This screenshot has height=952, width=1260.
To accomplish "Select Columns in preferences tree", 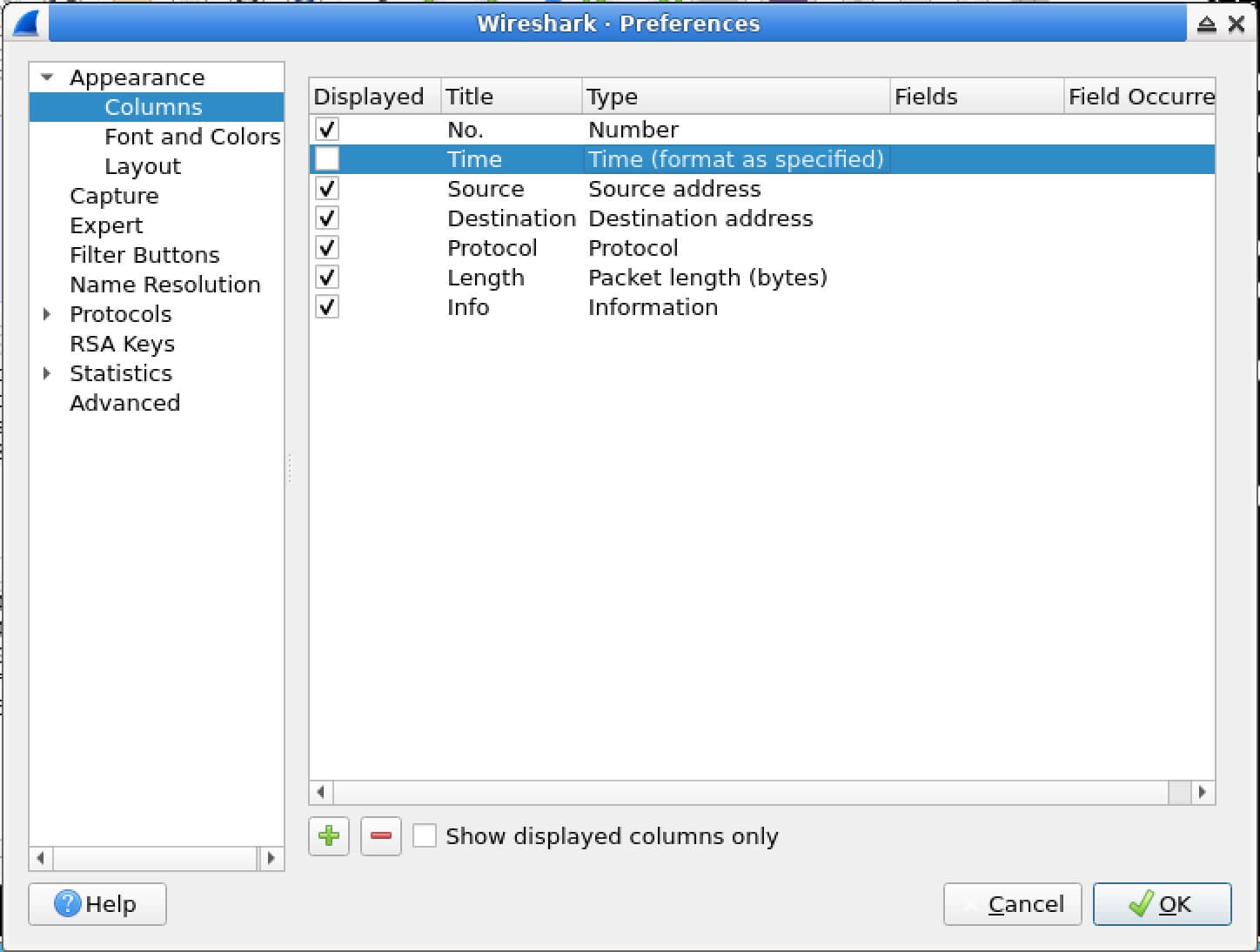I will [153, 107].
